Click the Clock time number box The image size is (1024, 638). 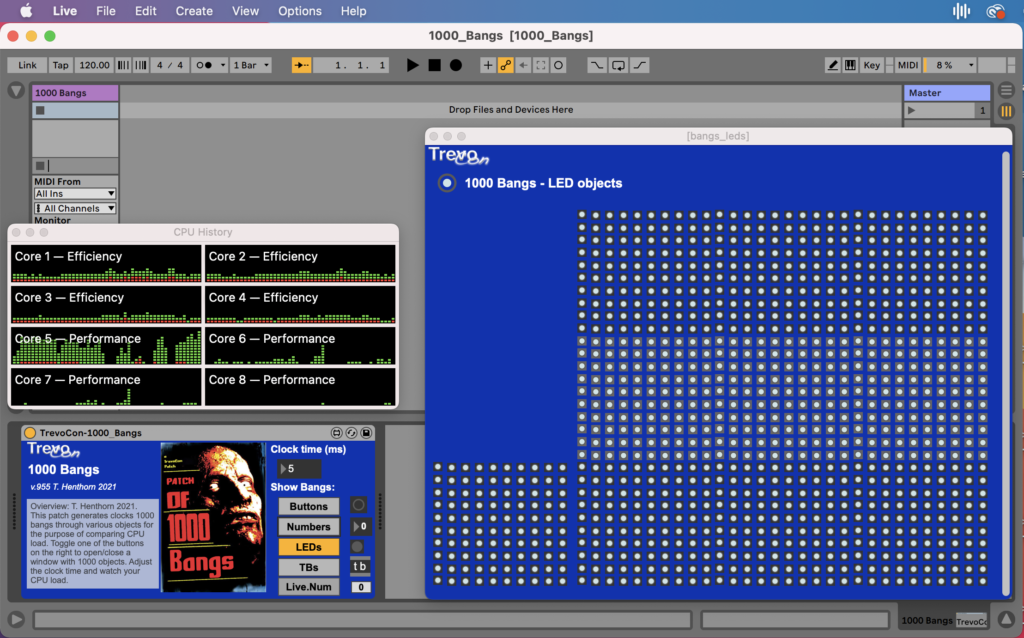click(299, 469)
